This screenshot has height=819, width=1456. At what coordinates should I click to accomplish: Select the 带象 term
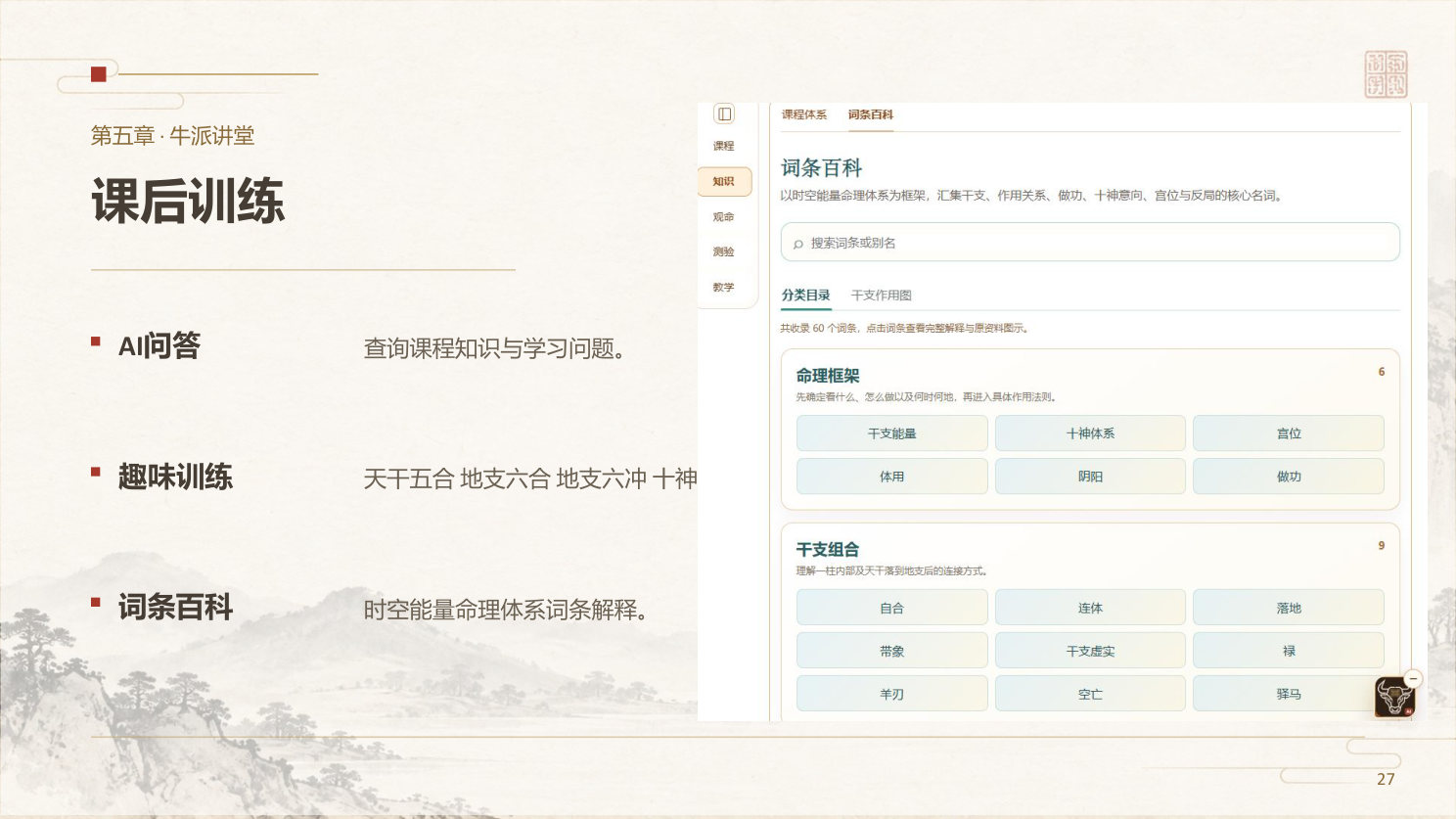[x=892, y=651]
